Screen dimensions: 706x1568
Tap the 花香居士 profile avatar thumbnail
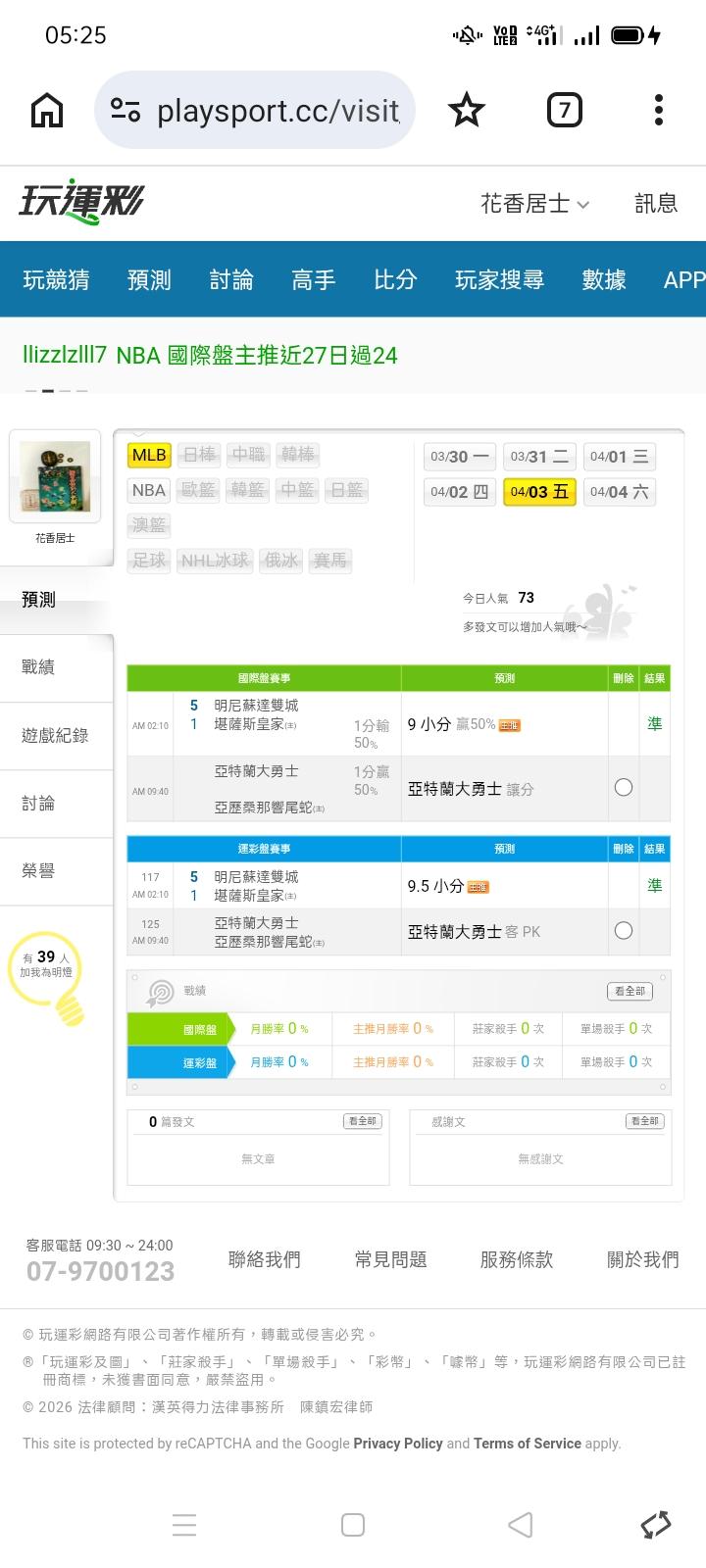[55, 476]
